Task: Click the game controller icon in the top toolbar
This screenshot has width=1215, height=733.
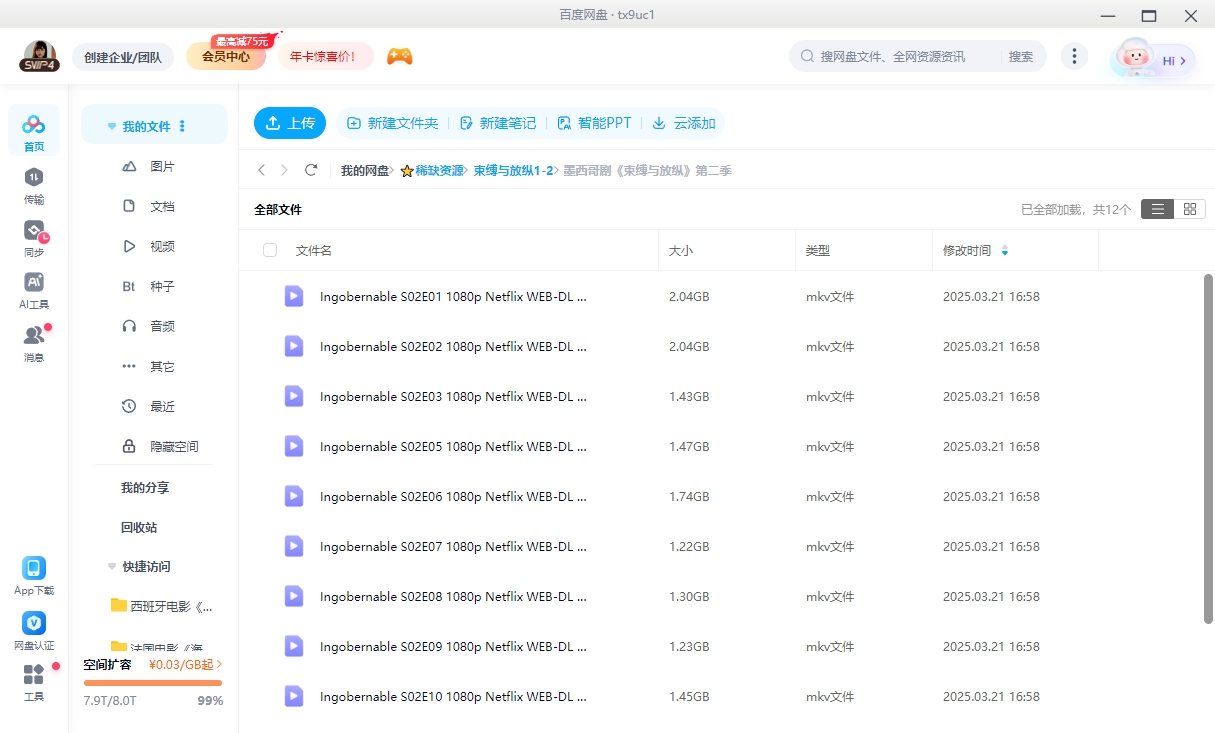Action: (x=399, y=57)
